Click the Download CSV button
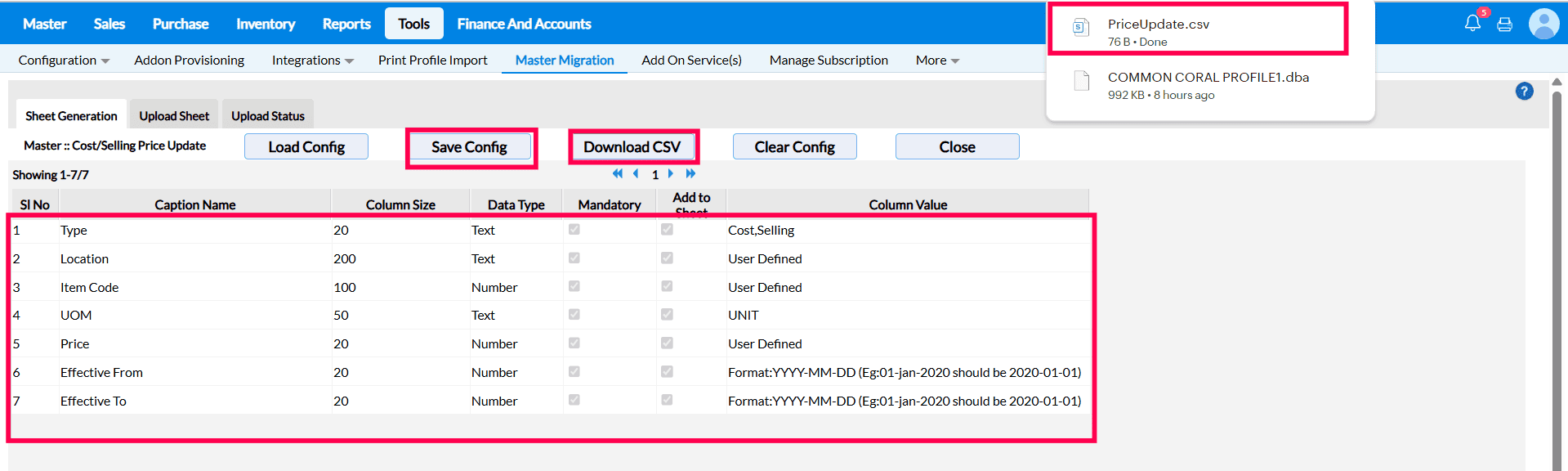Viewport: 1568px width, 471px height. [632, 147]
